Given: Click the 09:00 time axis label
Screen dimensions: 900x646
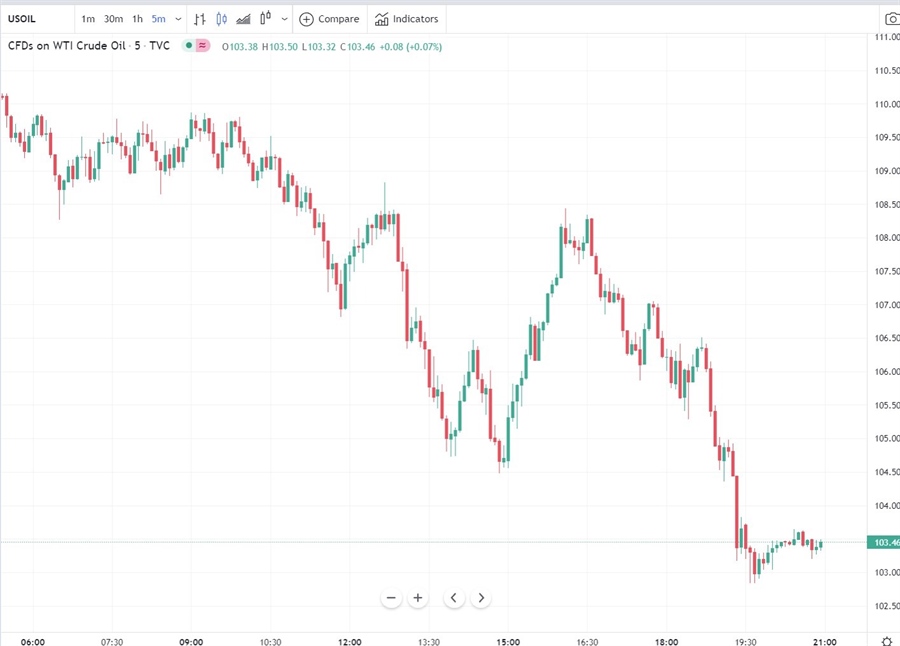Looking at the screenshot, I should [191, 641].
